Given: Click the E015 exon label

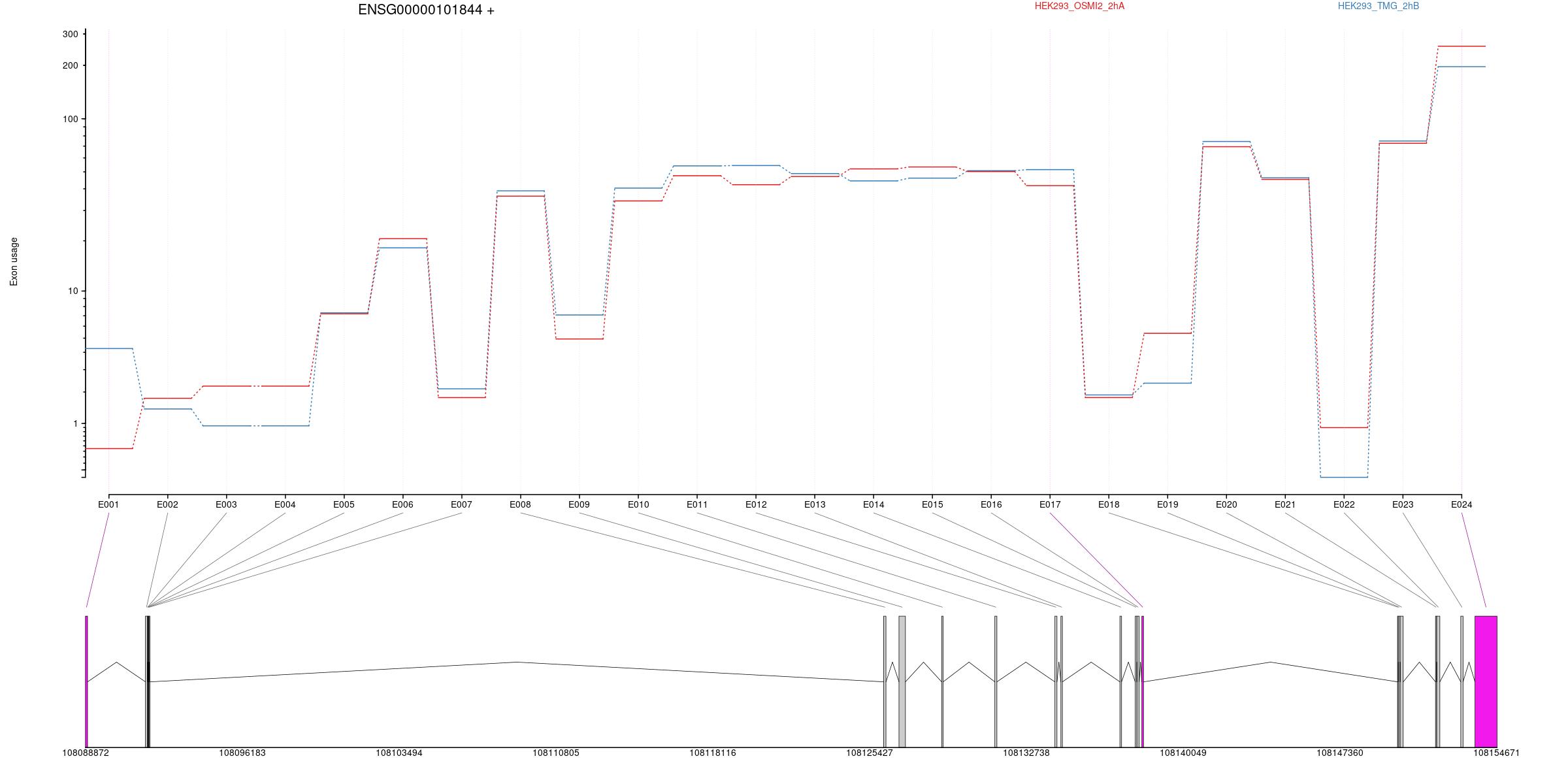Looking at the screenshot, I should (932, 504).
